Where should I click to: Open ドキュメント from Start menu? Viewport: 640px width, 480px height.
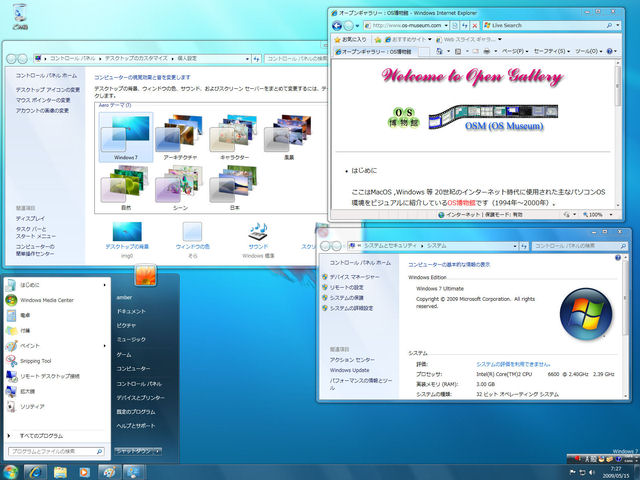(131, 311)
